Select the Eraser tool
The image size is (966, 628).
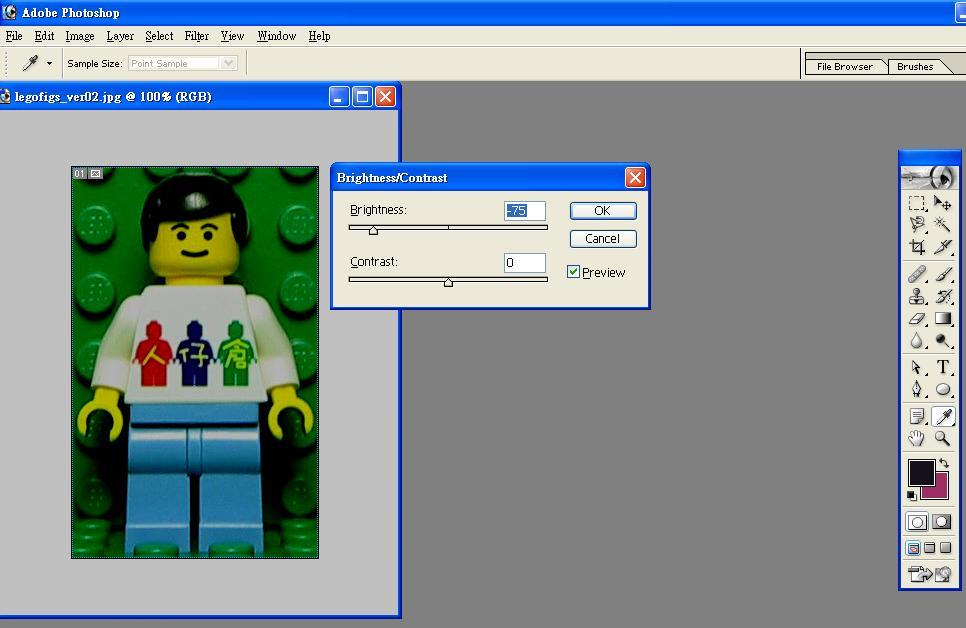(x=917, y=319)
